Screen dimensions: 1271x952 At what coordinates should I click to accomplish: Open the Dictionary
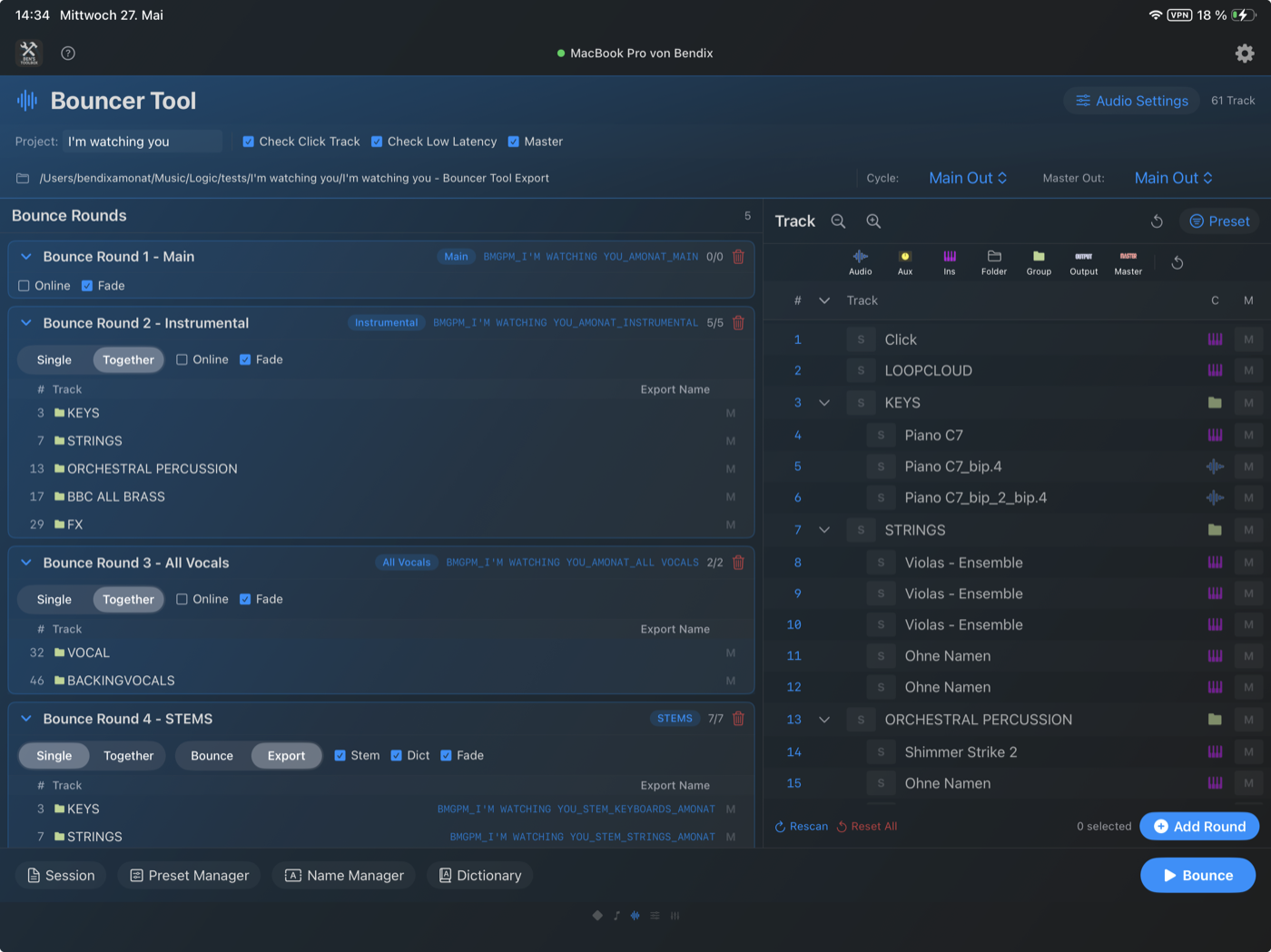[480, 876]
